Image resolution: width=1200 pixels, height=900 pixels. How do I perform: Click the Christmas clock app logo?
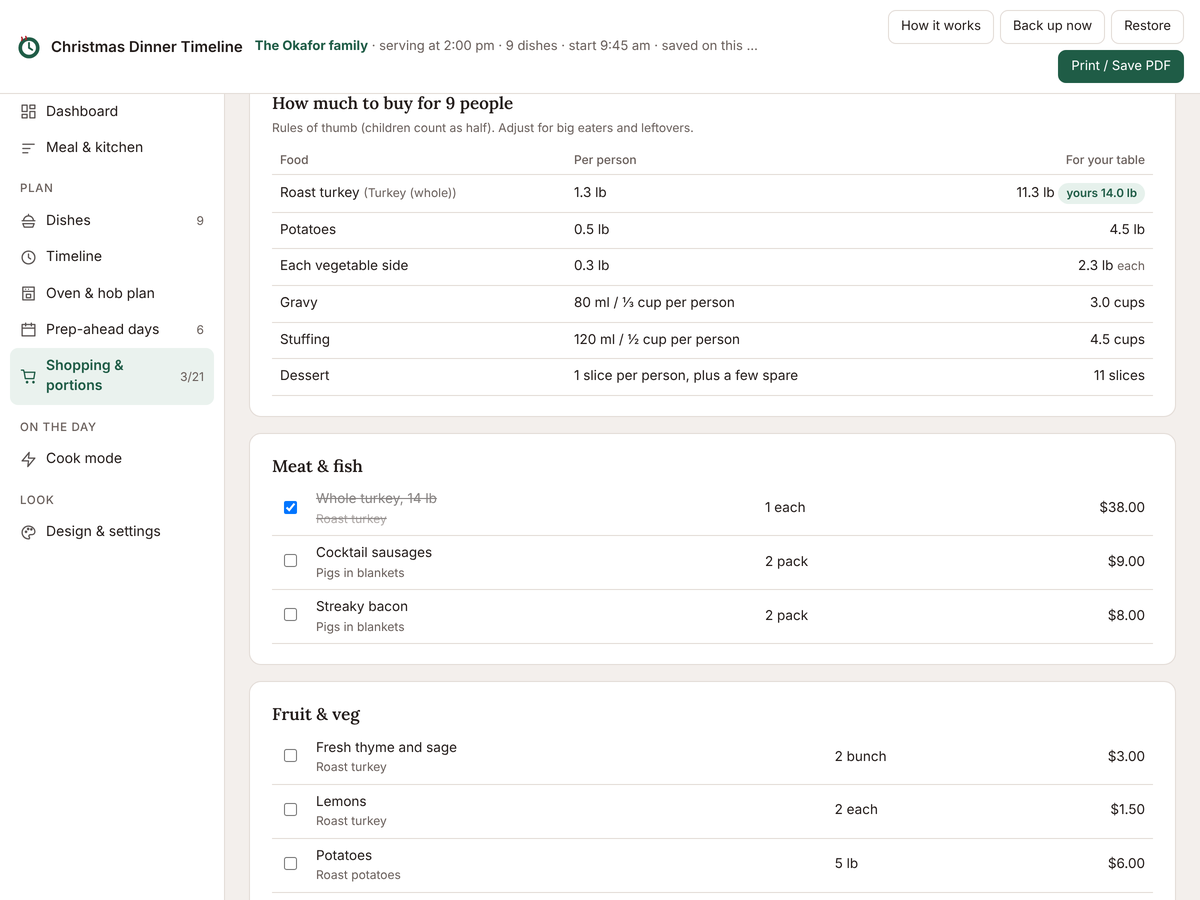29,46
